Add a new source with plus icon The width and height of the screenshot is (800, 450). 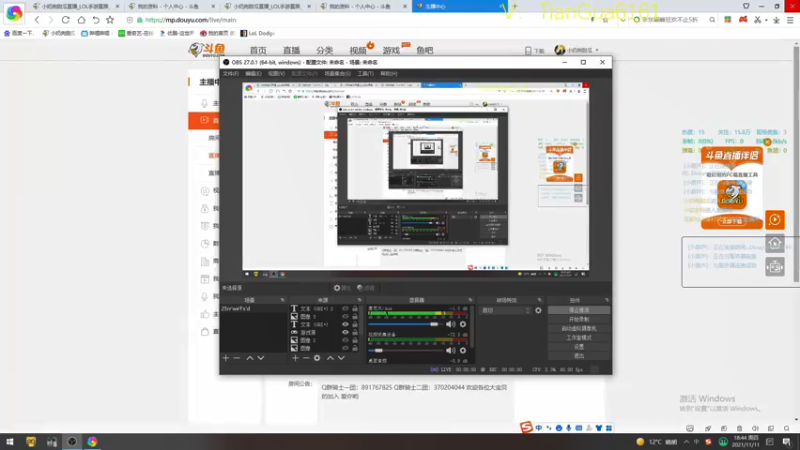295,358
